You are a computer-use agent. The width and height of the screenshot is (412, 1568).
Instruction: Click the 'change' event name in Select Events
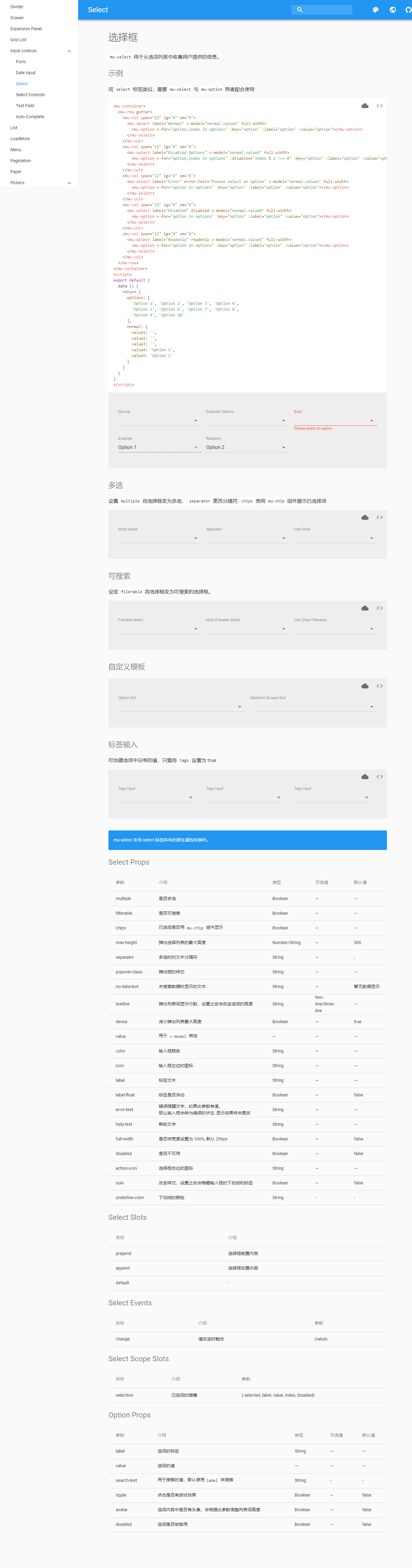point(123,1339)
